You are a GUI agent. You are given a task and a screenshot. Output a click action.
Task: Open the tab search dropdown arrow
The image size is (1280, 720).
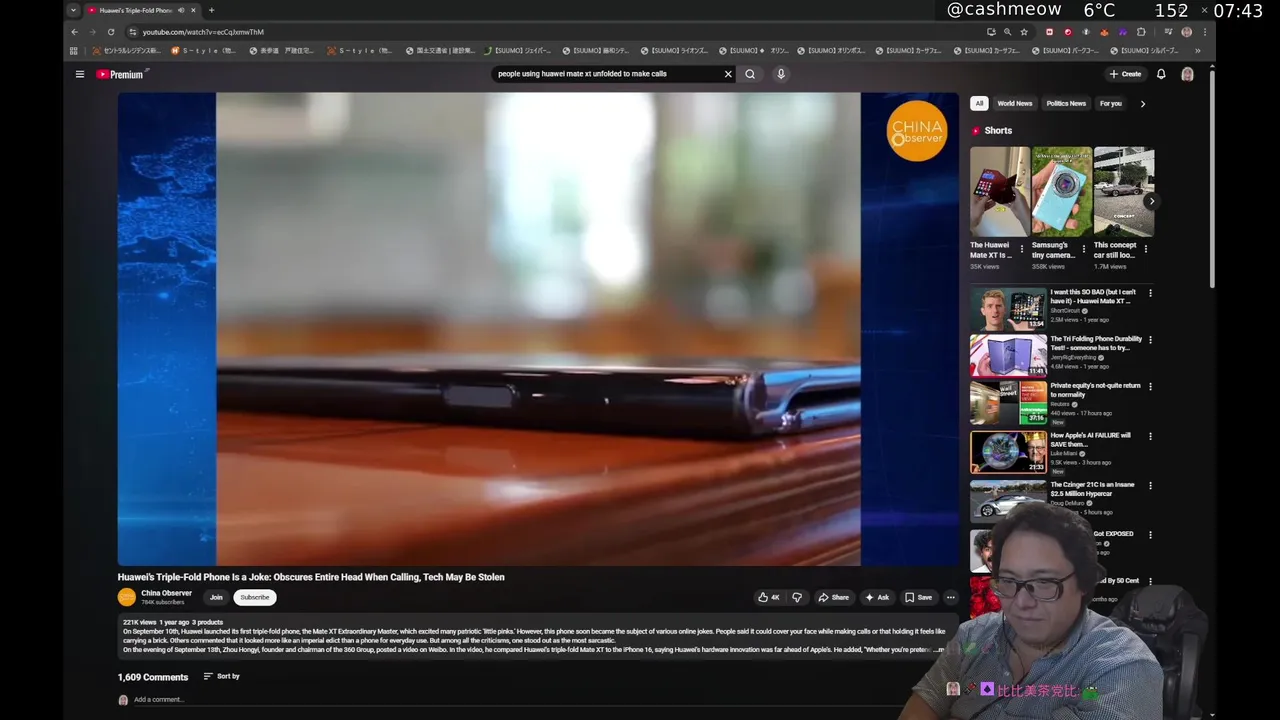(x=73, y=10)
